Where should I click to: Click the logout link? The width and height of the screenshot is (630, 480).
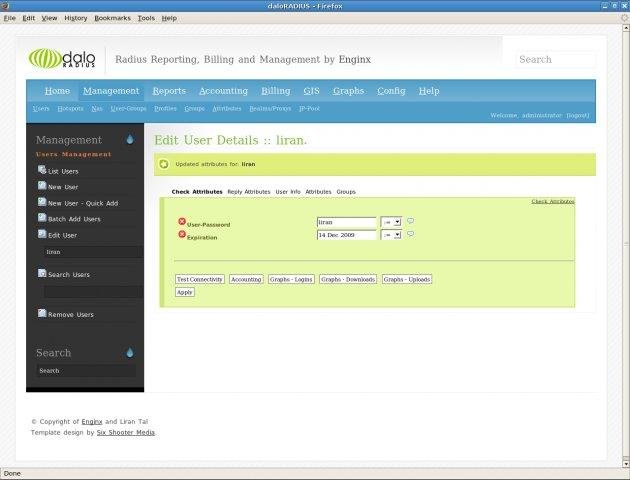pos(578,115)
